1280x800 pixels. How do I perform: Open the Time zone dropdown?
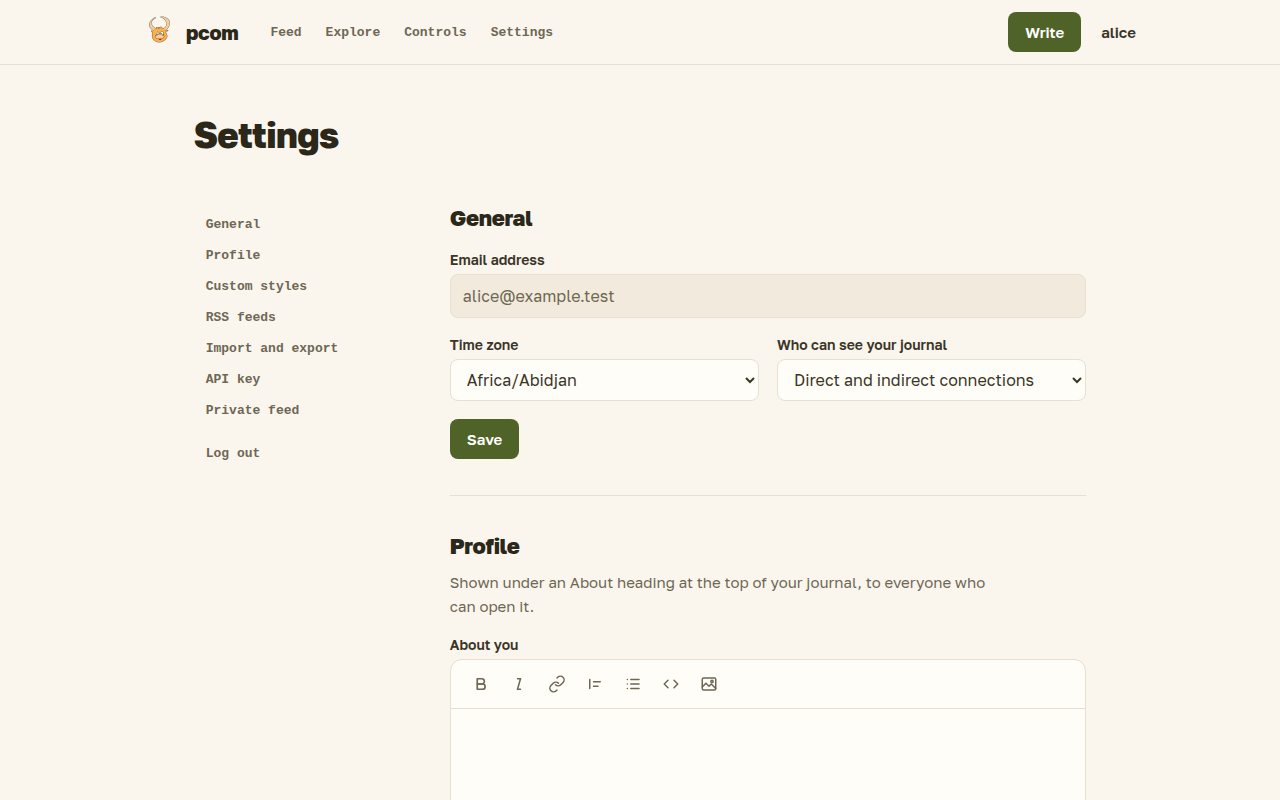(x=604, y=380)
